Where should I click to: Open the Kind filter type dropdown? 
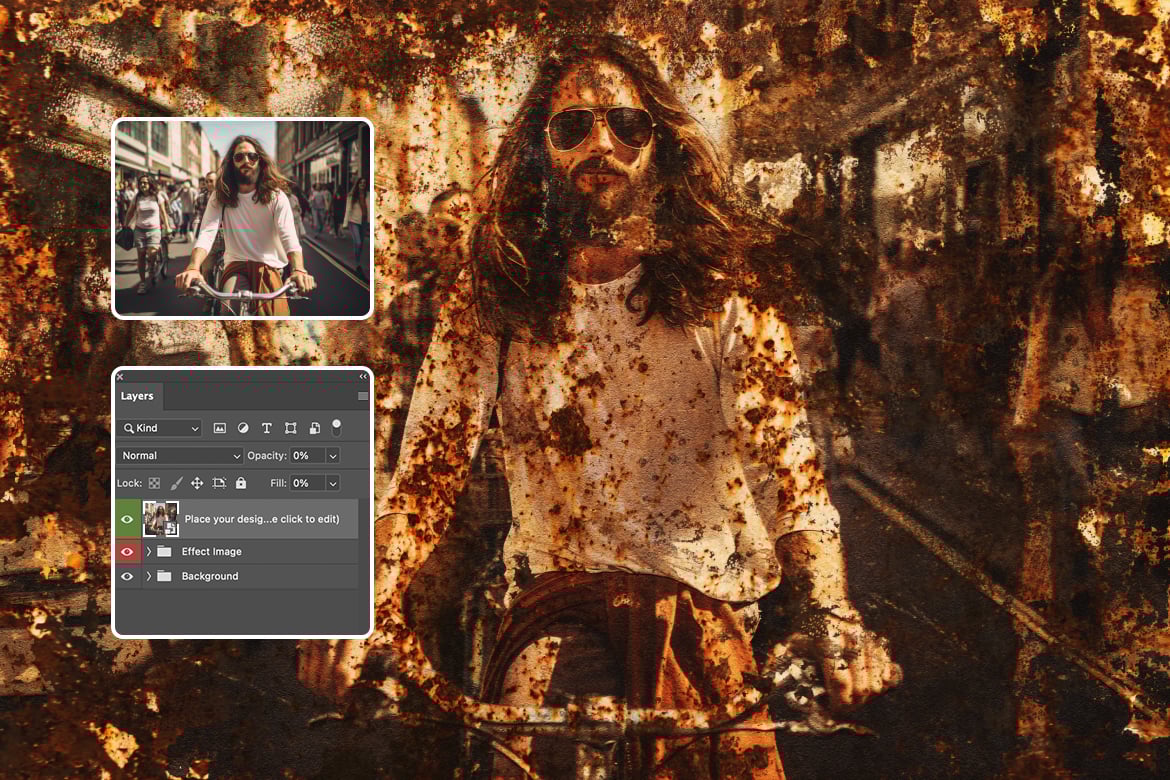pos(161,428)
